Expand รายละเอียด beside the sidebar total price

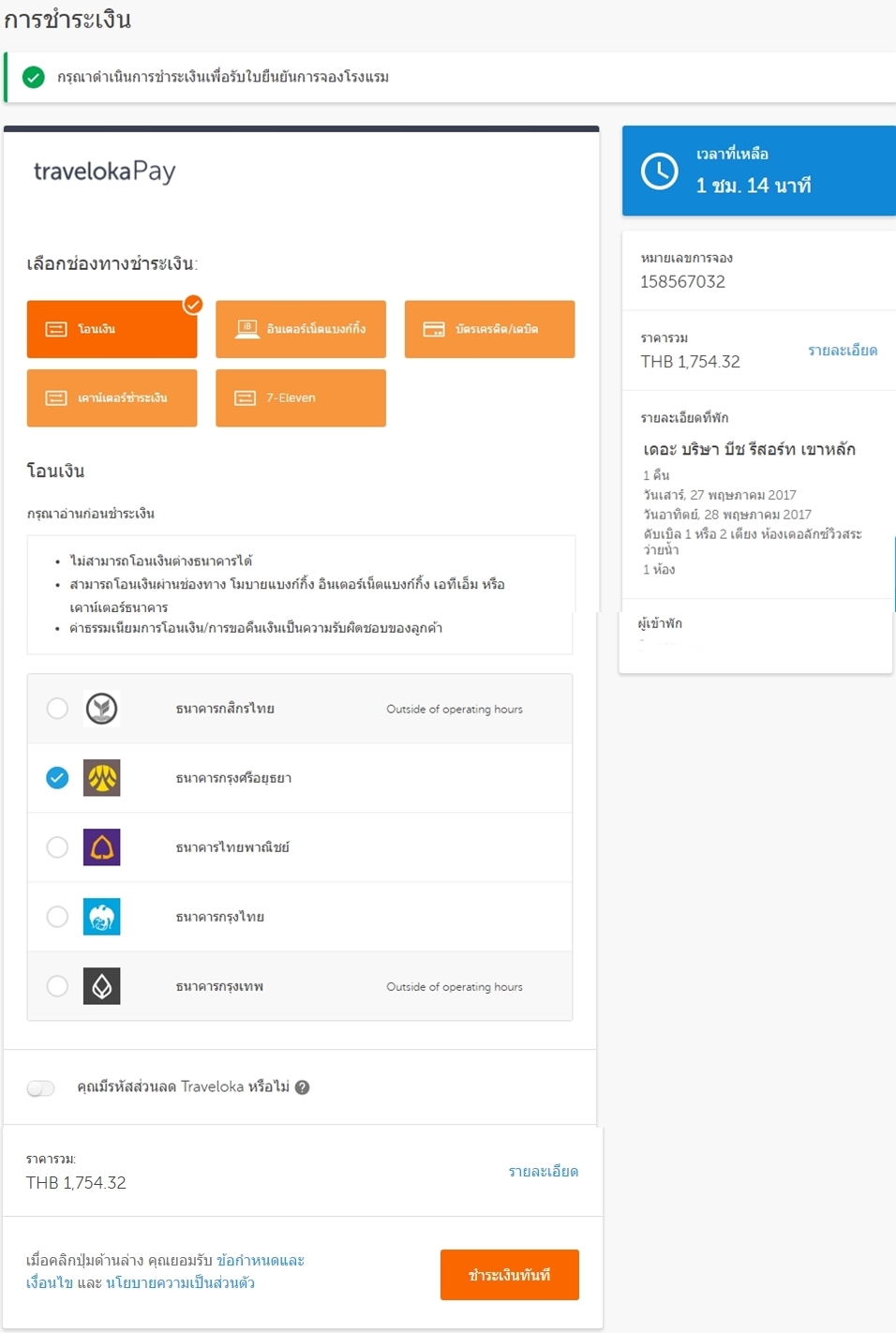click(842, 351)
